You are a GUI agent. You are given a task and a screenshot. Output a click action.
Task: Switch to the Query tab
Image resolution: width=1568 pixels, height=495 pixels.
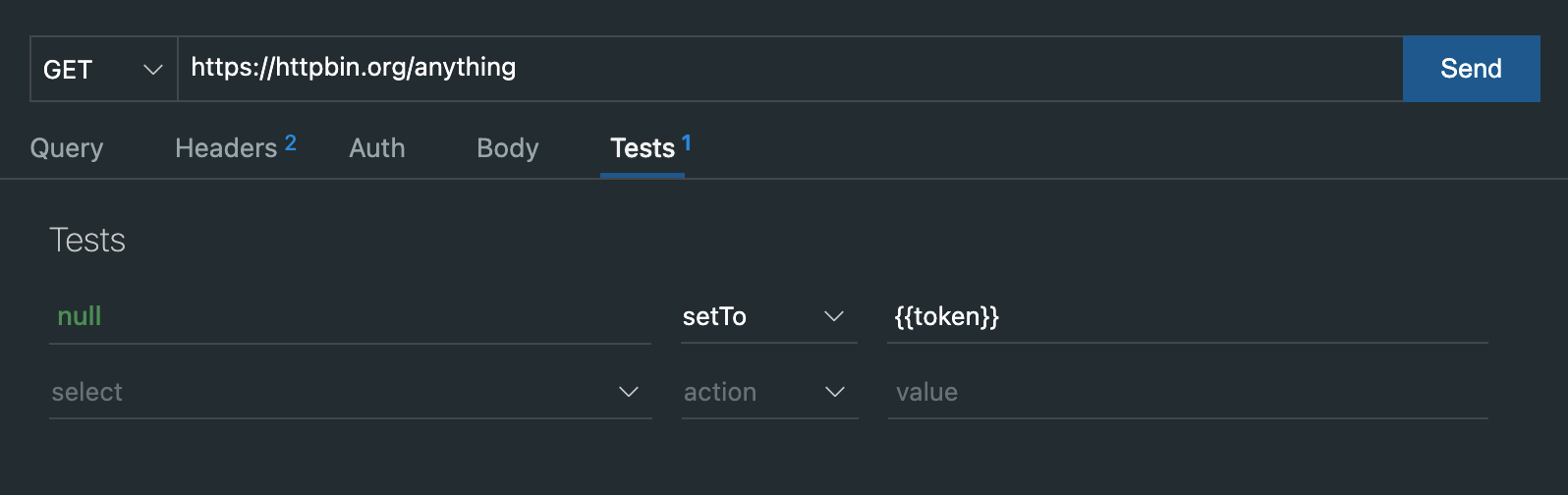67,148
